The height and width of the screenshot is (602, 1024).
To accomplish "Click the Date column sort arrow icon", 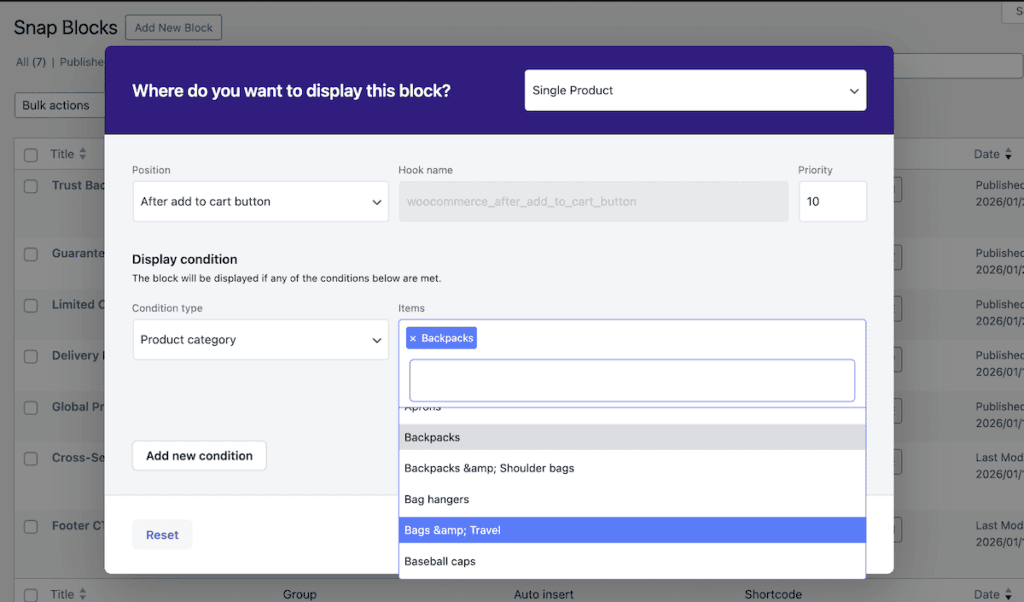I will (x=1008, y=154).
